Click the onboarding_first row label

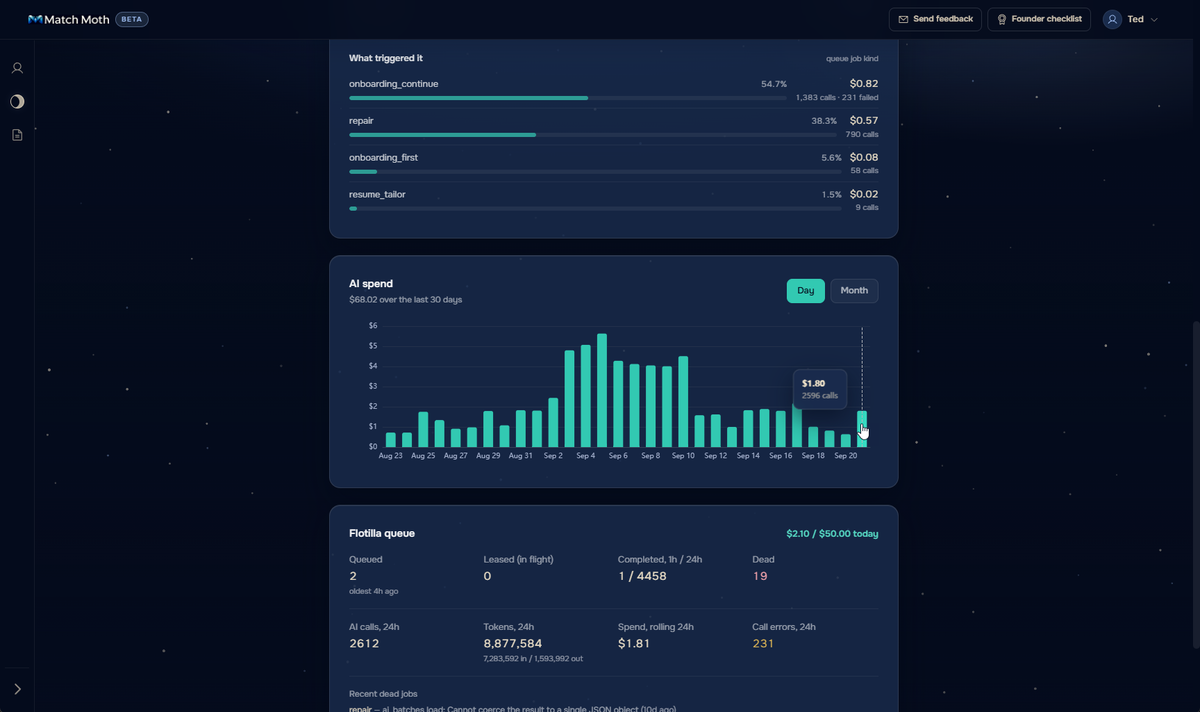(x=383, y=157)
